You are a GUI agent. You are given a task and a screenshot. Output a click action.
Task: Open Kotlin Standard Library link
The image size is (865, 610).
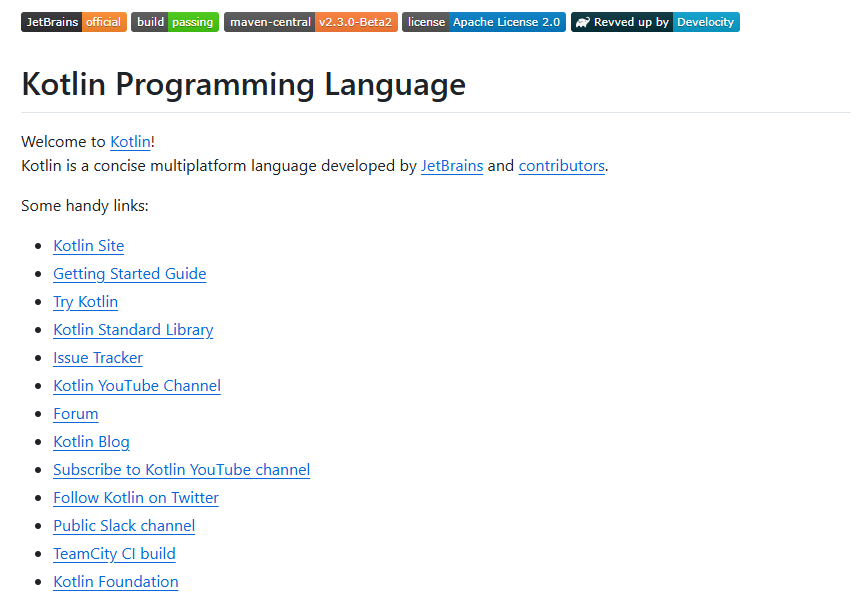[133, 330]
